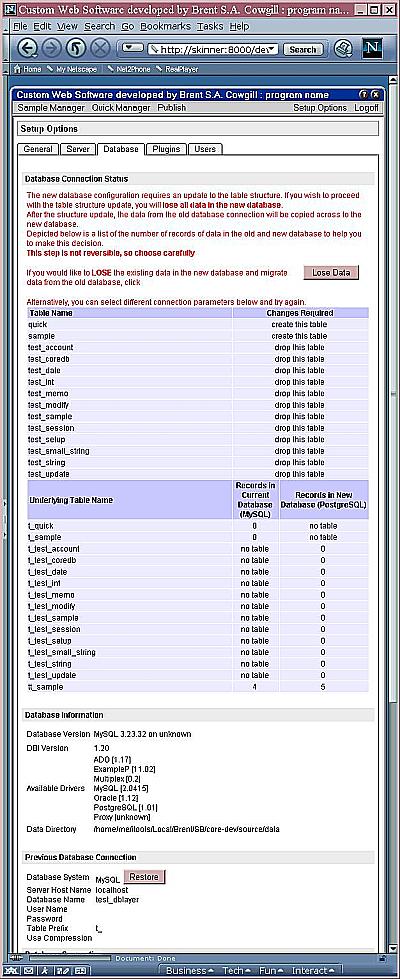The image size is (400, 979).
Task: Open the Composer icon in status bar
Action: (62, 971)
